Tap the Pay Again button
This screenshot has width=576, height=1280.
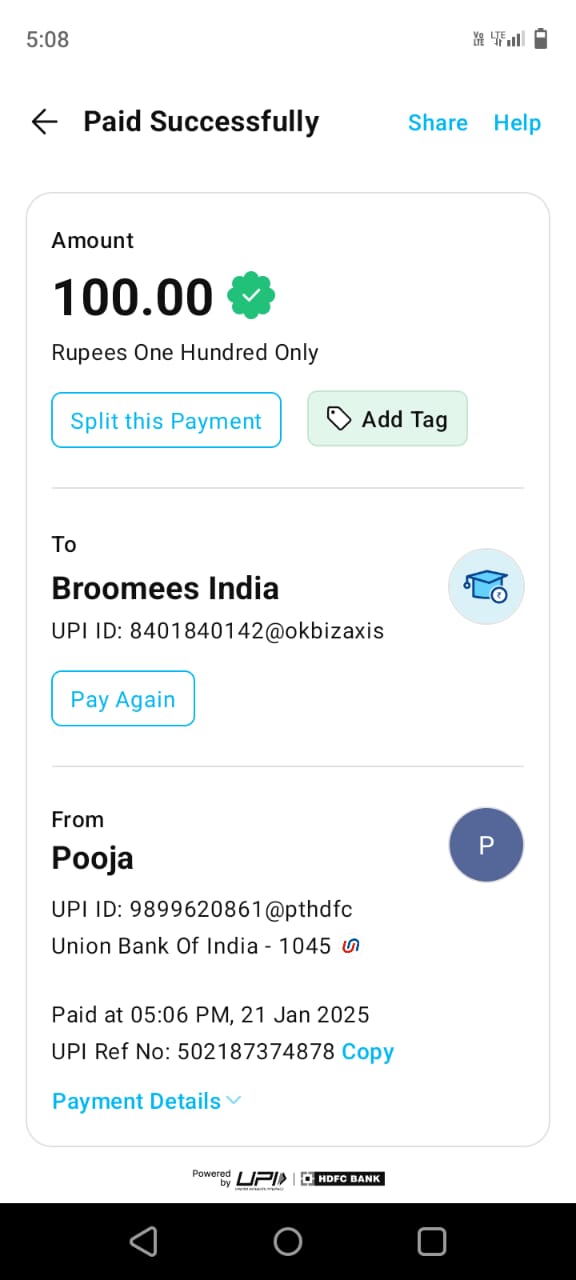123,698
